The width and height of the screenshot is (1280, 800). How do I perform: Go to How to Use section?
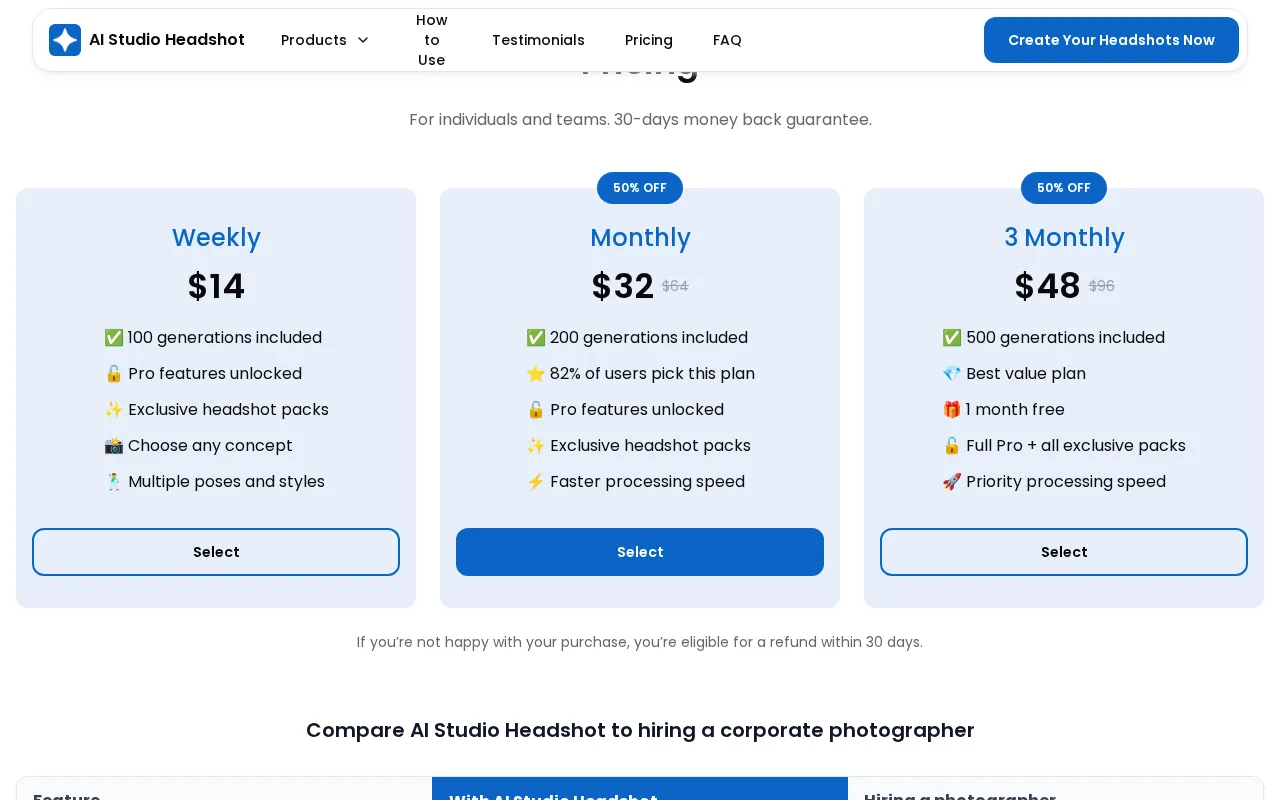[x=432, y=40]
